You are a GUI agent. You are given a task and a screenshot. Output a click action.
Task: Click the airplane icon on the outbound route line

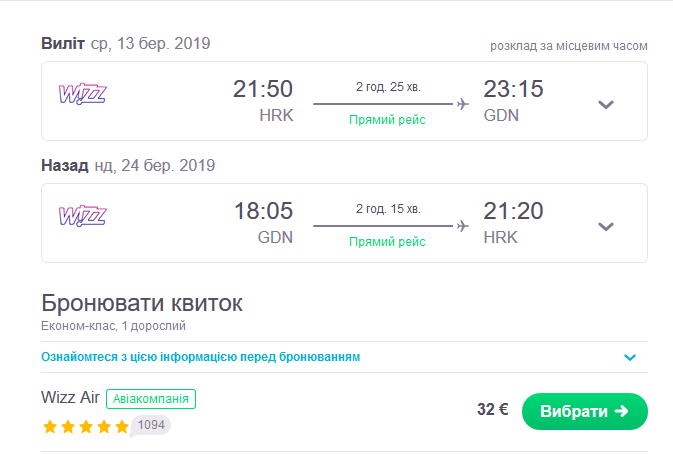(462, 103)
